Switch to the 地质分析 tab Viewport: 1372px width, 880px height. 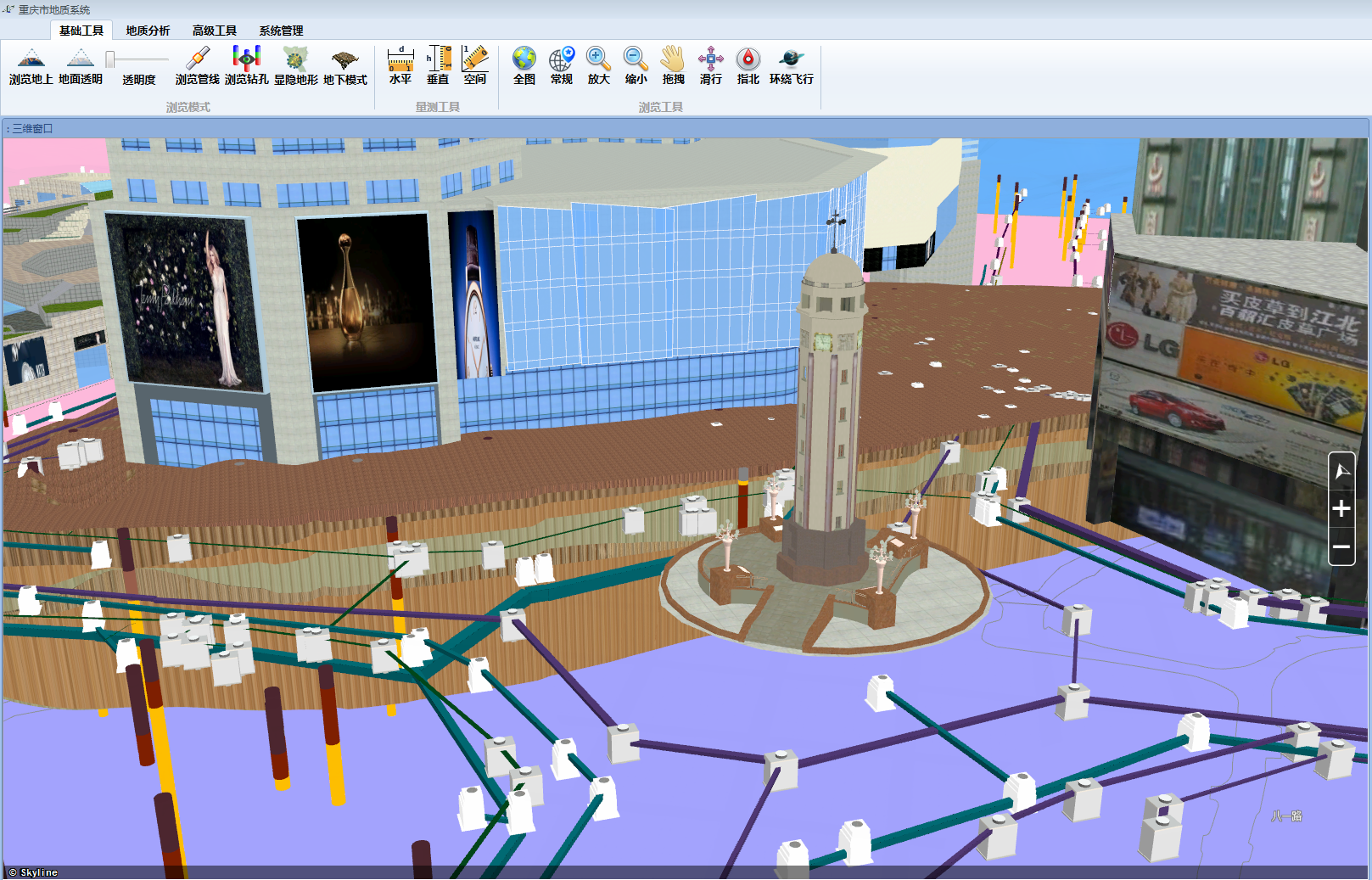pyautogui.click(x=148, y=31)
